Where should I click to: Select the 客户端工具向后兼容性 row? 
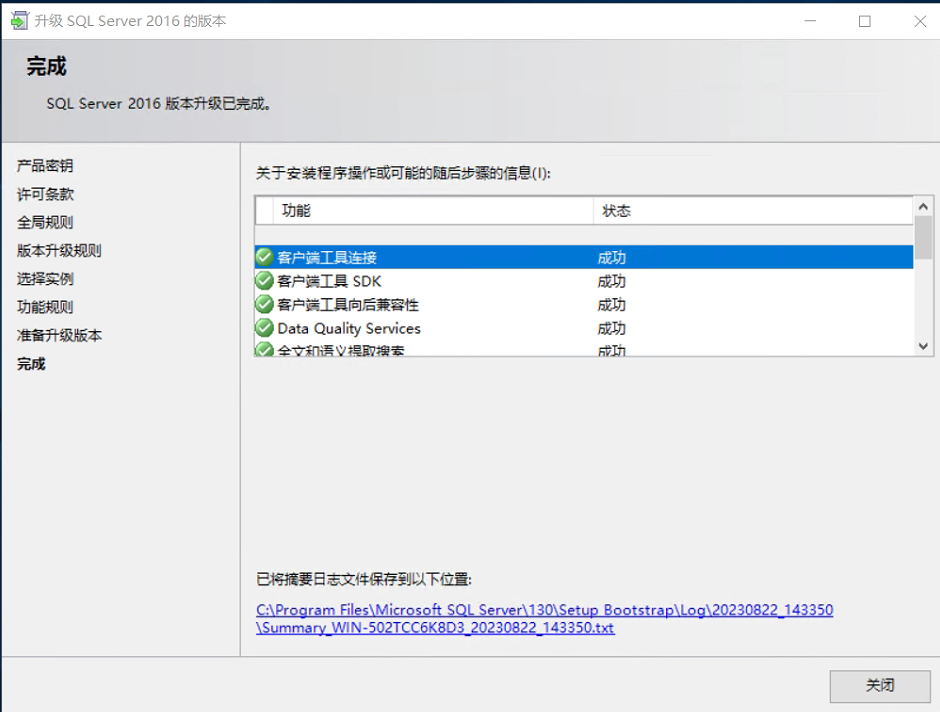coord(584,304)
